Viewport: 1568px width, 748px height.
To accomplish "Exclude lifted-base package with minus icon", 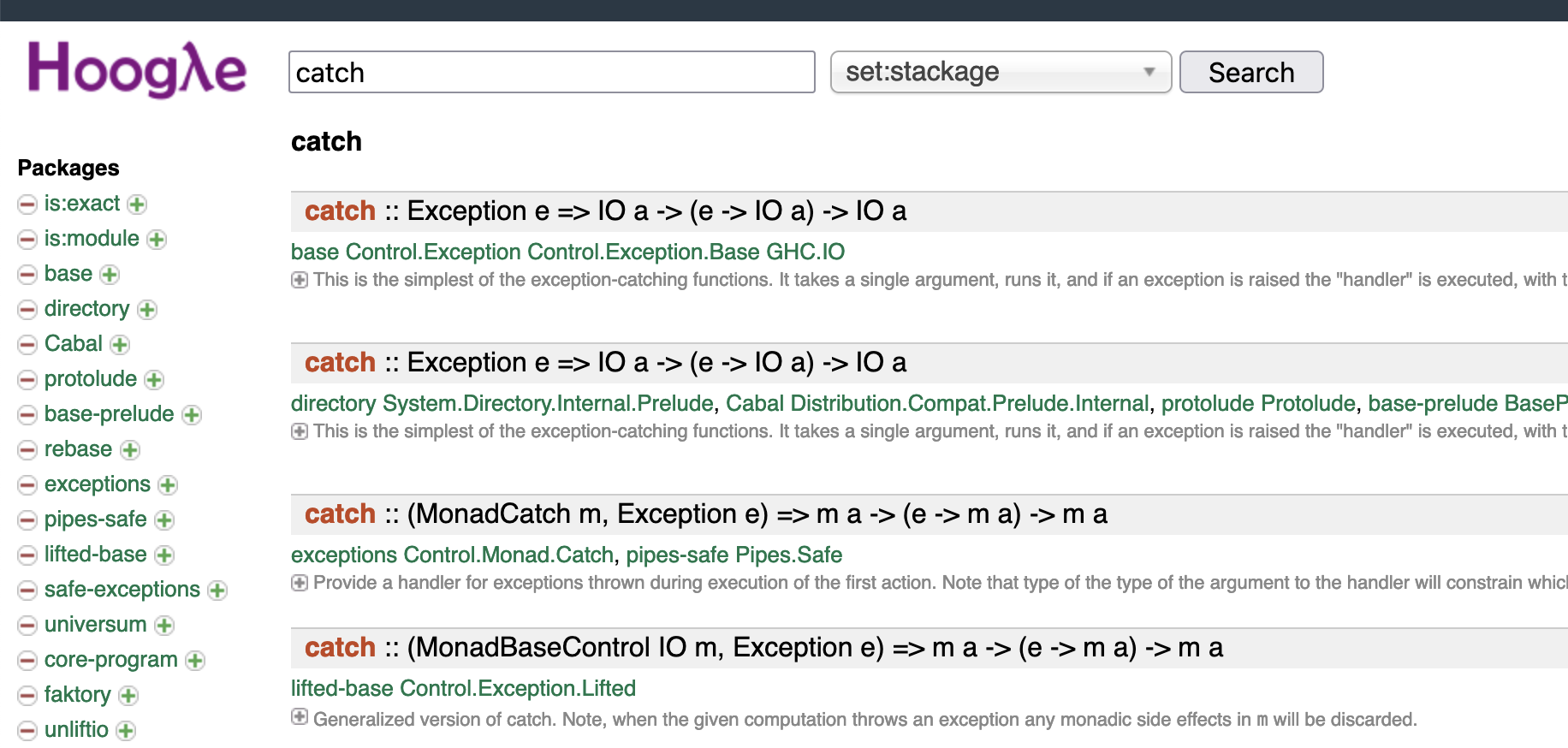I will (x=27, y=555).
